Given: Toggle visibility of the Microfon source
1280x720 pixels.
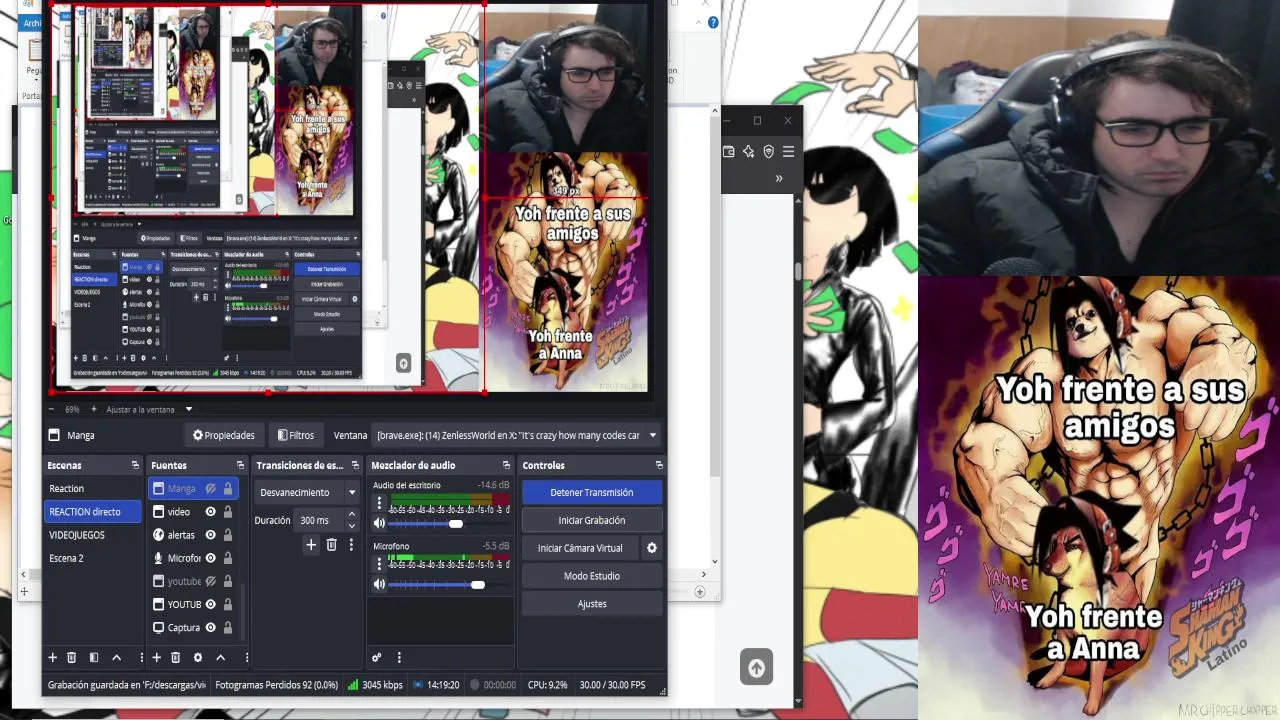Looking at the screenshot, I should click(x=211, y=558).
